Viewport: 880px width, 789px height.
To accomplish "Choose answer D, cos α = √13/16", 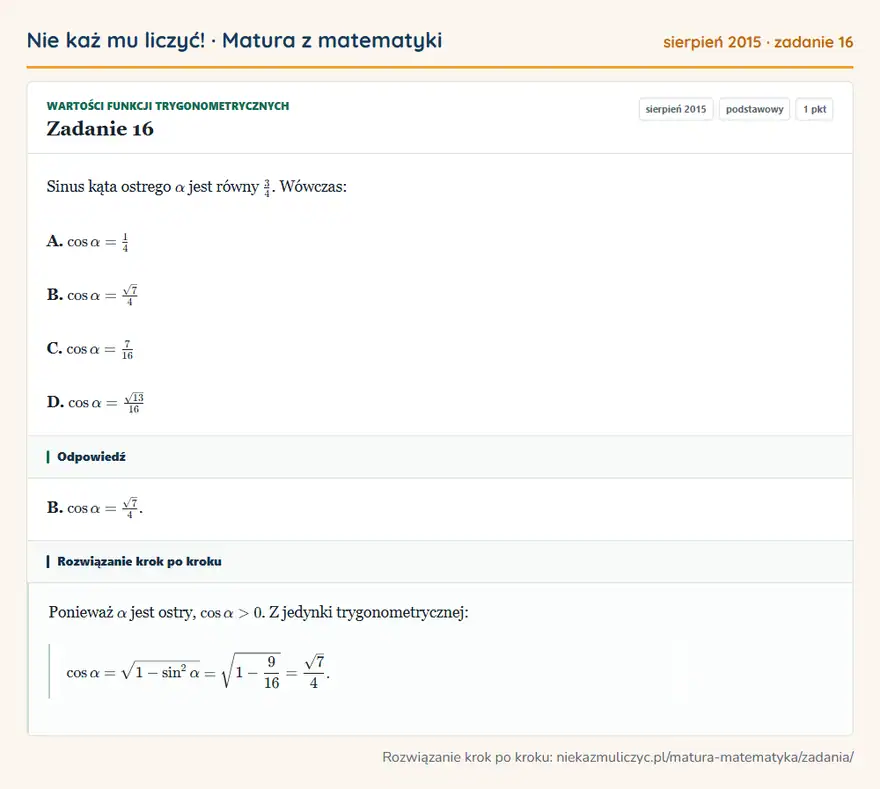I will (95, 402).
